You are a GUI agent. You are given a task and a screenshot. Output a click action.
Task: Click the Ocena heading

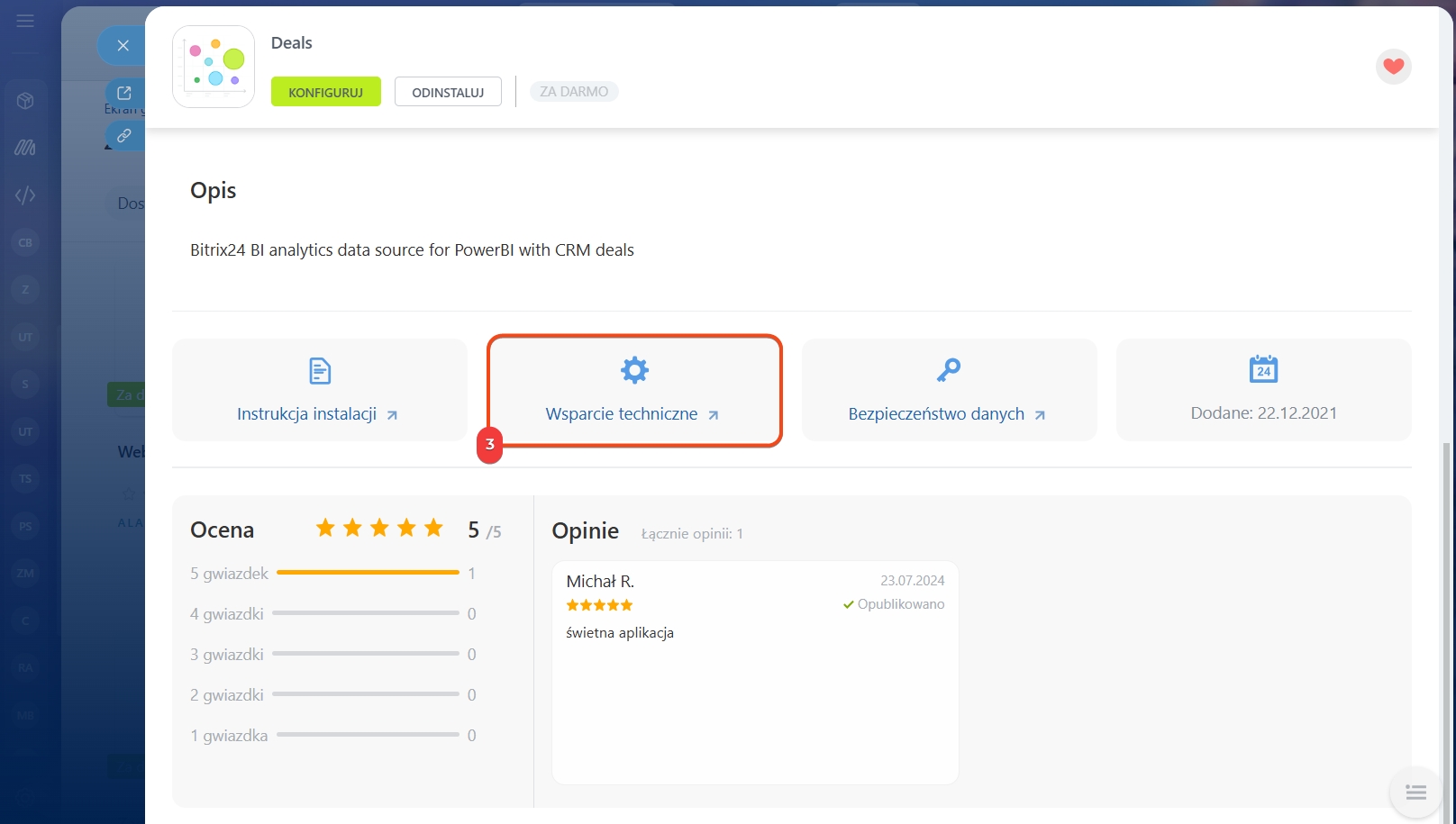223,530
